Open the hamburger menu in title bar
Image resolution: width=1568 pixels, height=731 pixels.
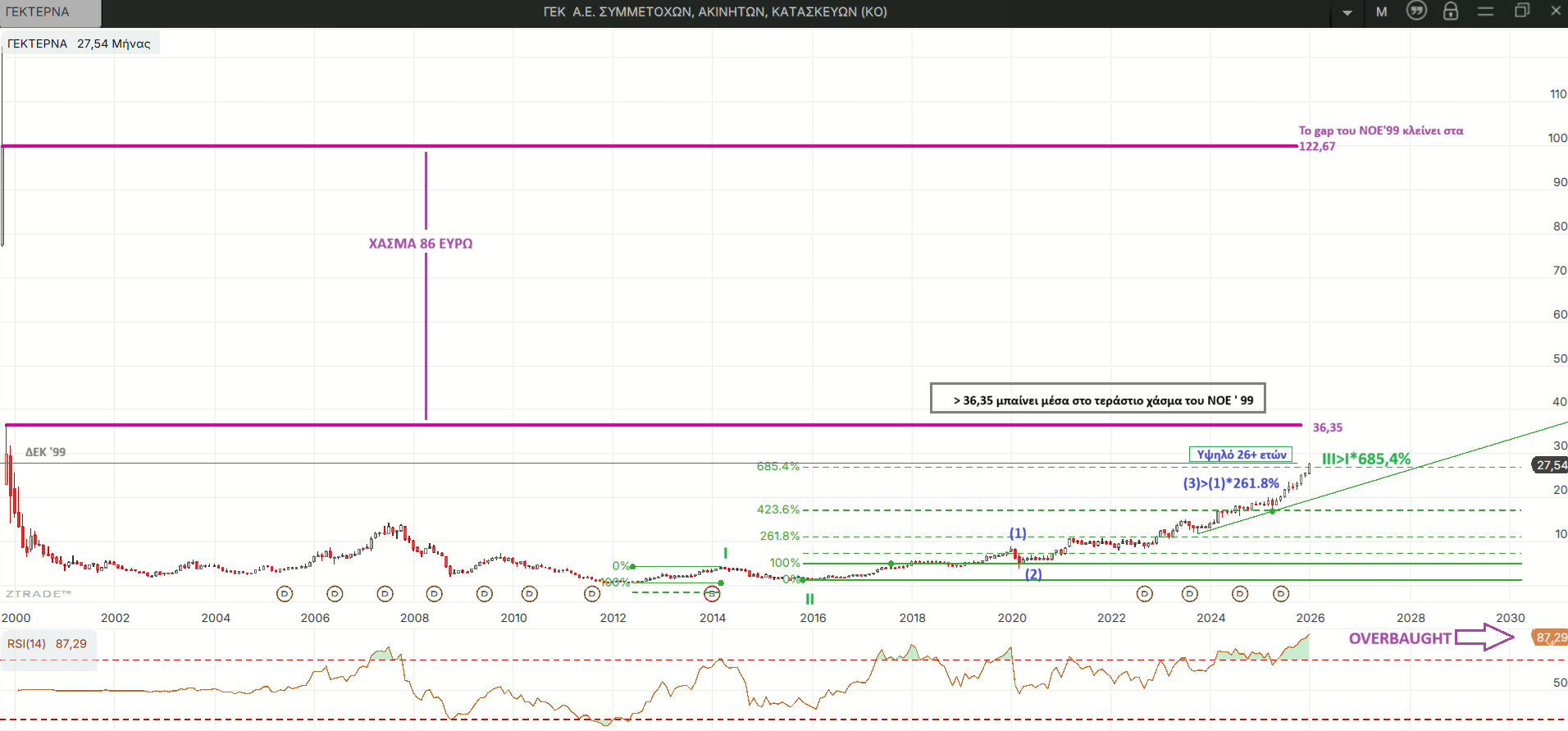coord(1485,11)
